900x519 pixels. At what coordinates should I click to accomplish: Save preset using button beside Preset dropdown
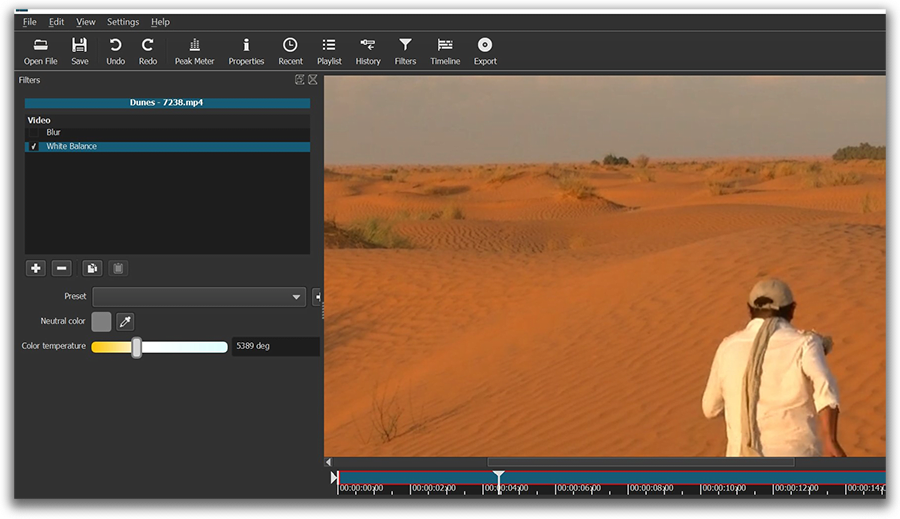click(316, 297)
